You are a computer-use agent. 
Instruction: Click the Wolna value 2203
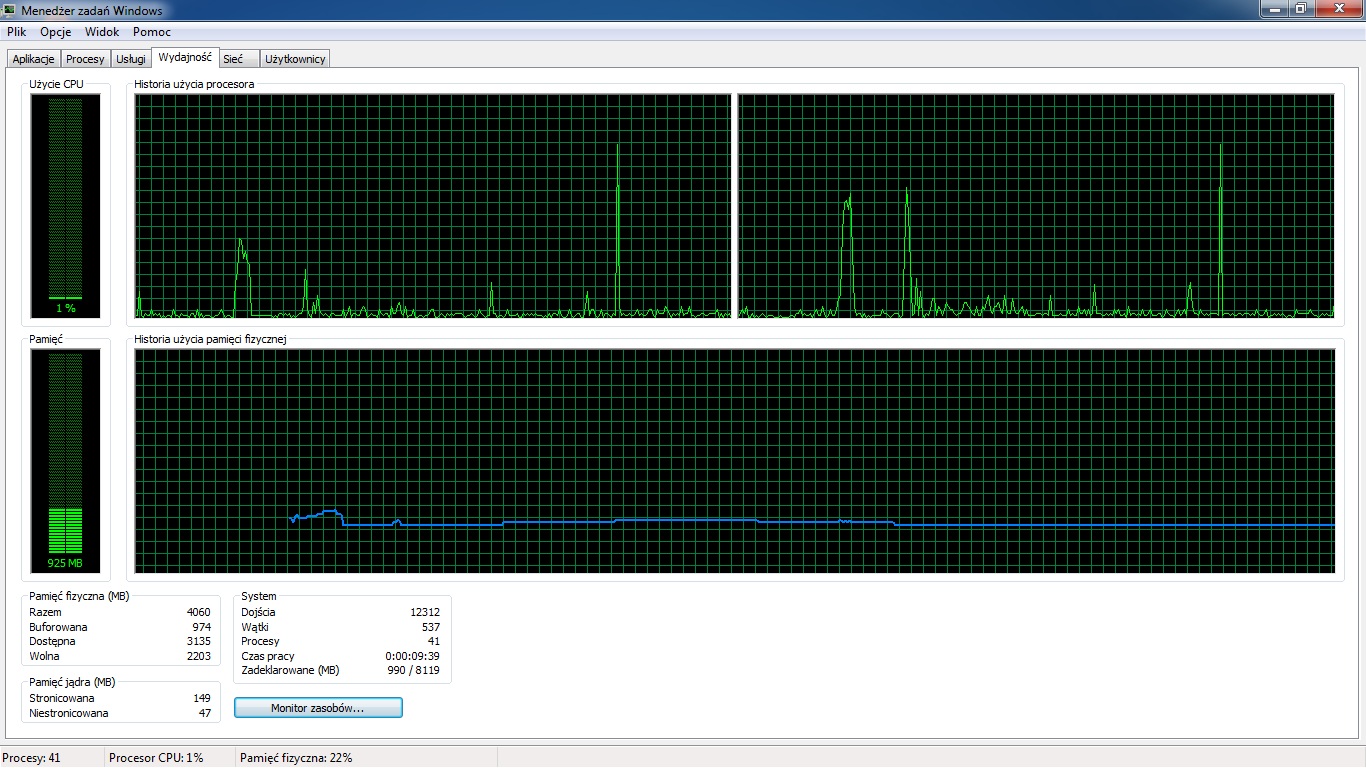click(x=199, y=656)
